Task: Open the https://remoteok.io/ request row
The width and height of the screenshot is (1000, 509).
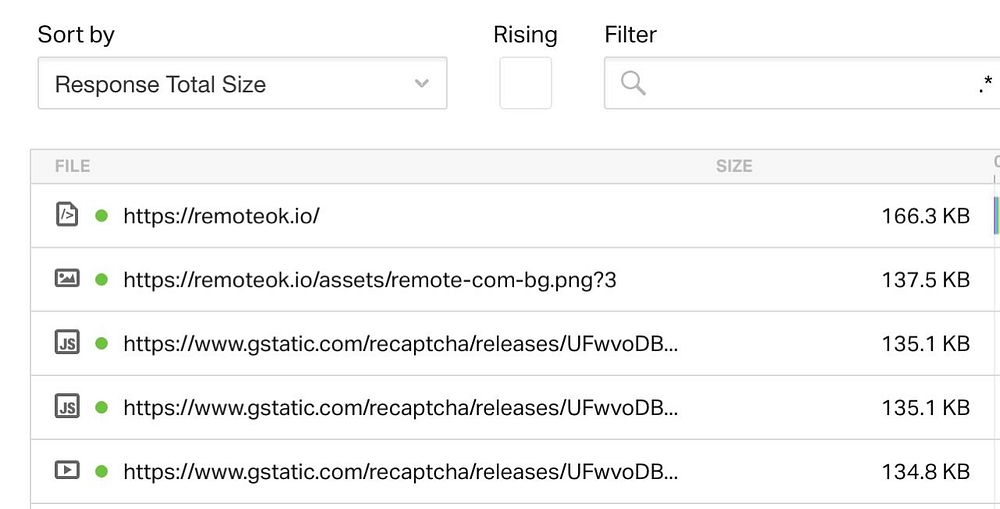Action: (x=221, y=215)
